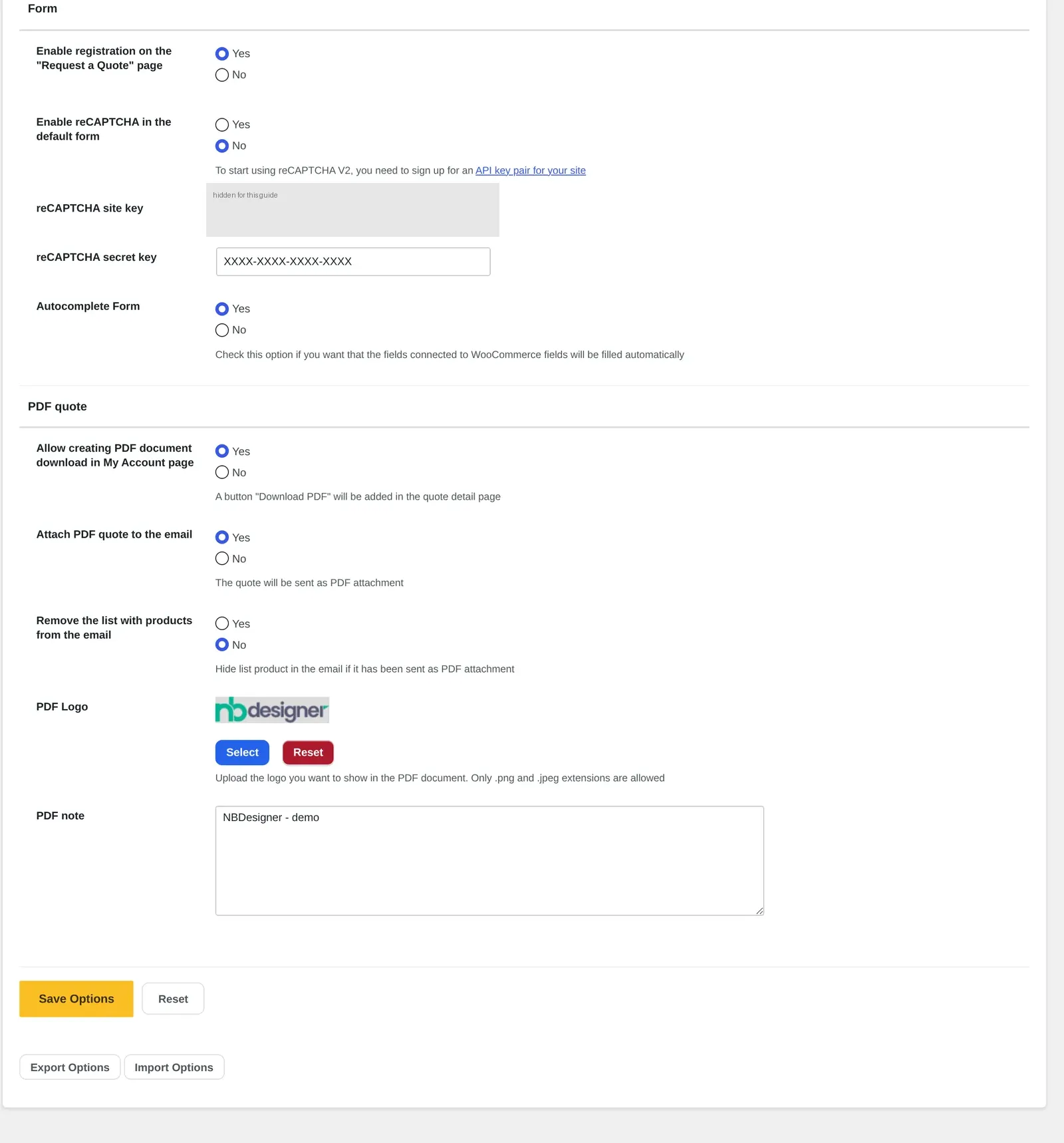Choose No for Remove the list with products
Image resolution: width=1064 pixels, height=1143 pixels.
point(222,645)
